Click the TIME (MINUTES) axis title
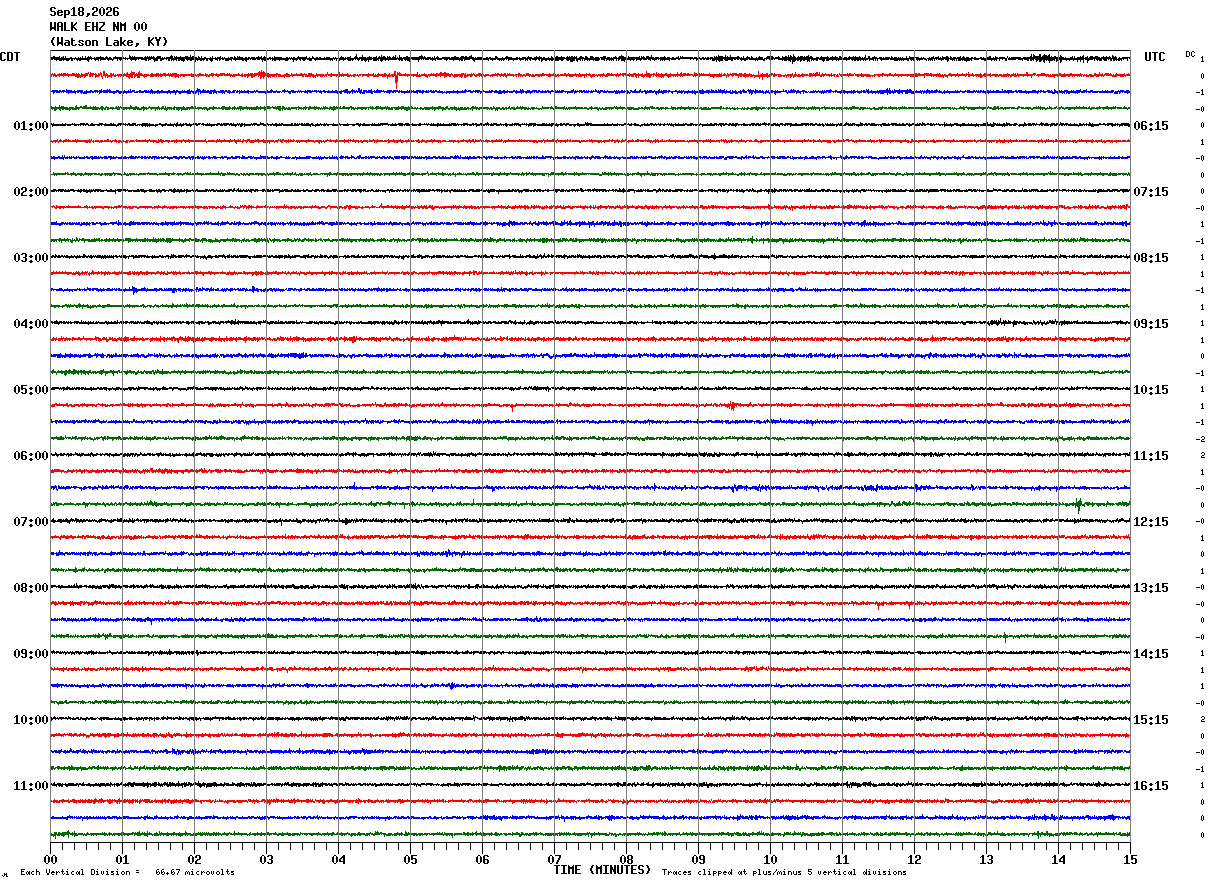 (x=602, y=870)
